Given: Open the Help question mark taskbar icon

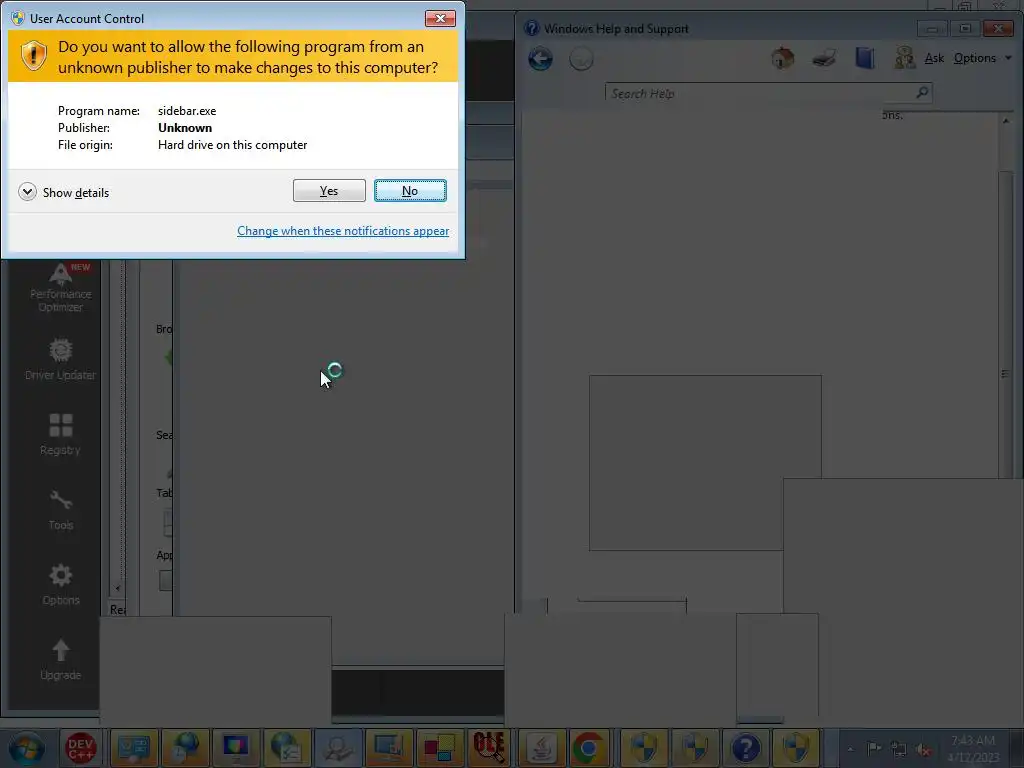Looking at the screenshot, I should (746, 748).
